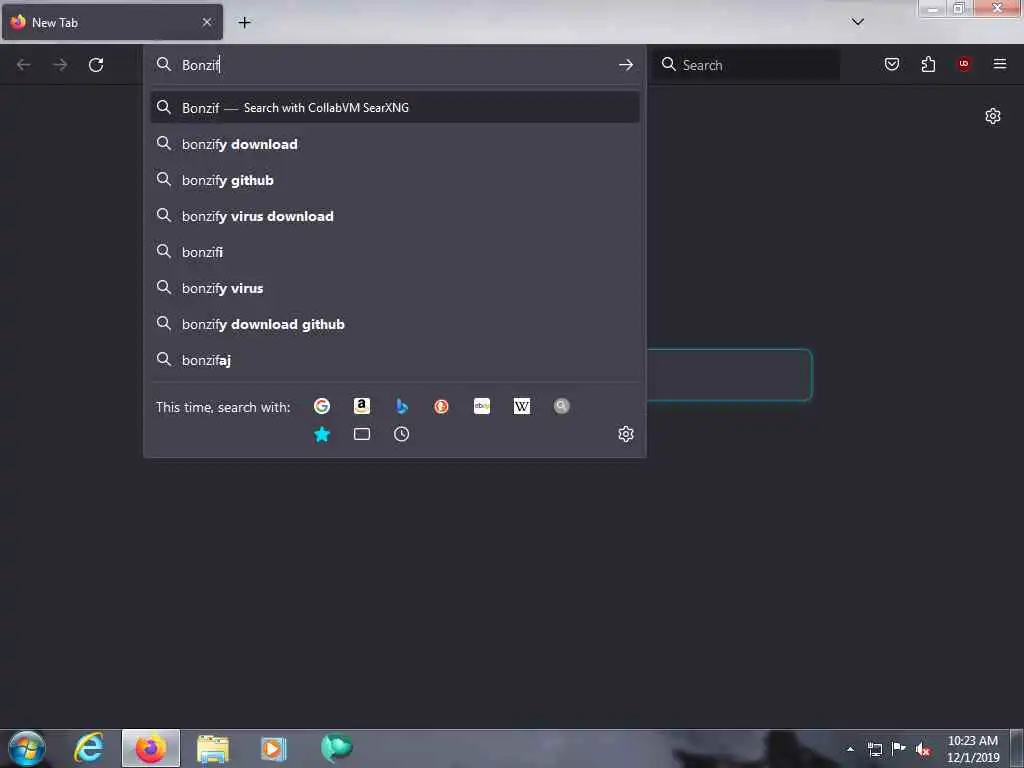Click the toolbar Search box
This screenshot has height=768, width=1024.
747,65
